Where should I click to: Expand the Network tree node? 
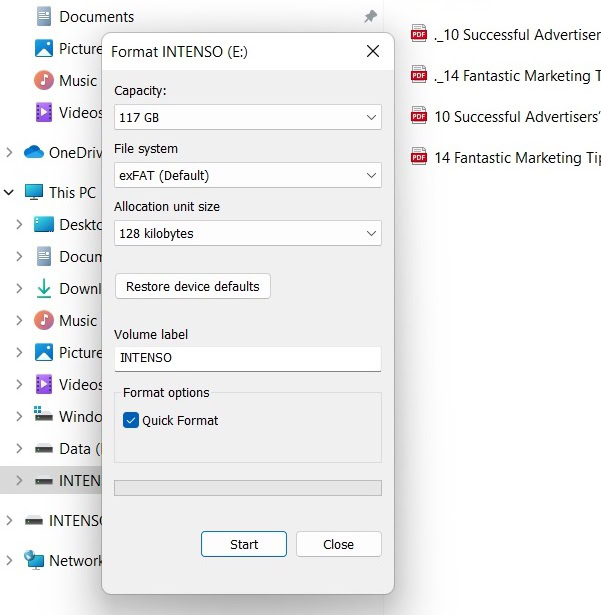pos(9,560)
